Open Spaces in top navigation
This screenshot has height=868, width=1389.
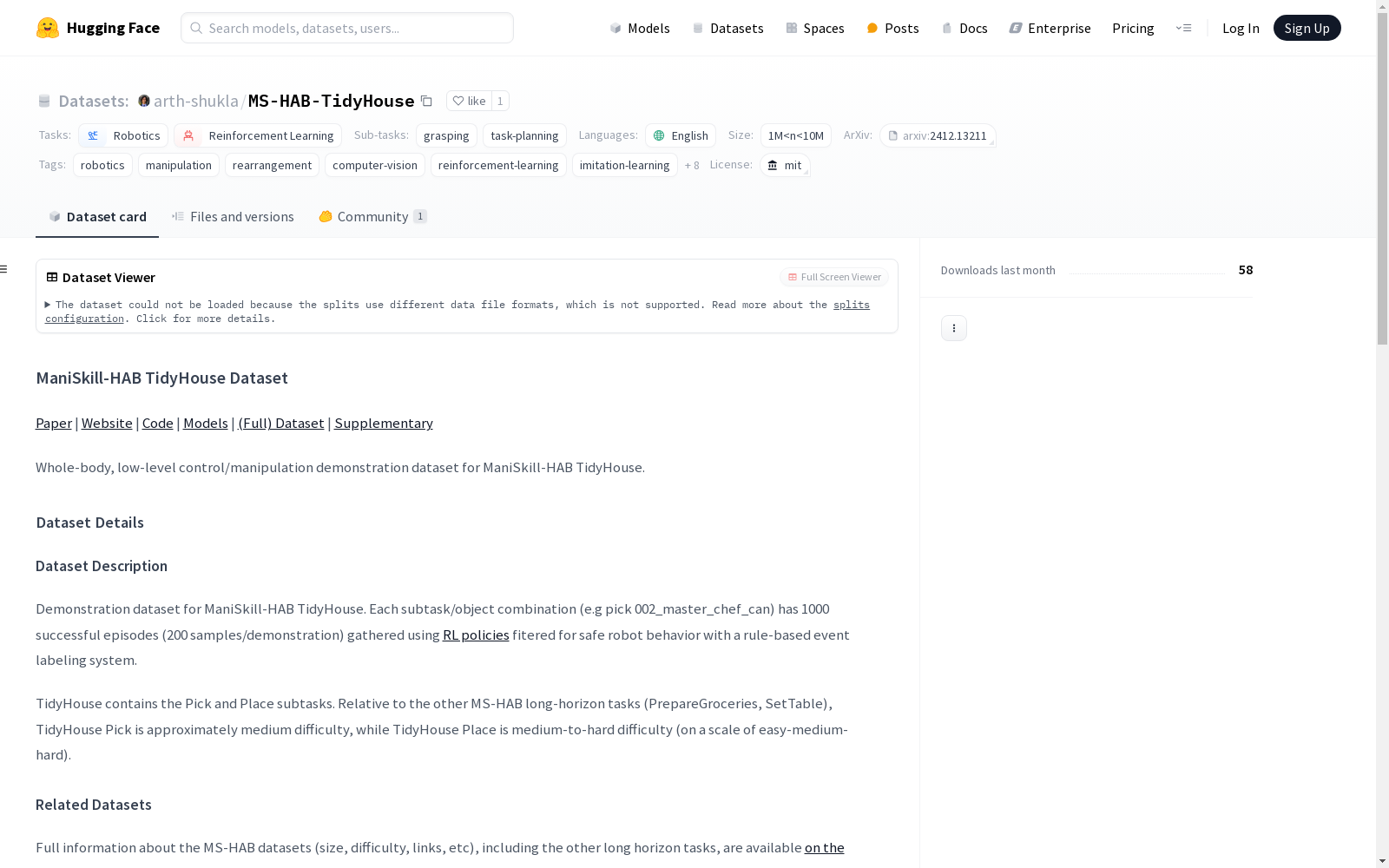[815, 28]
